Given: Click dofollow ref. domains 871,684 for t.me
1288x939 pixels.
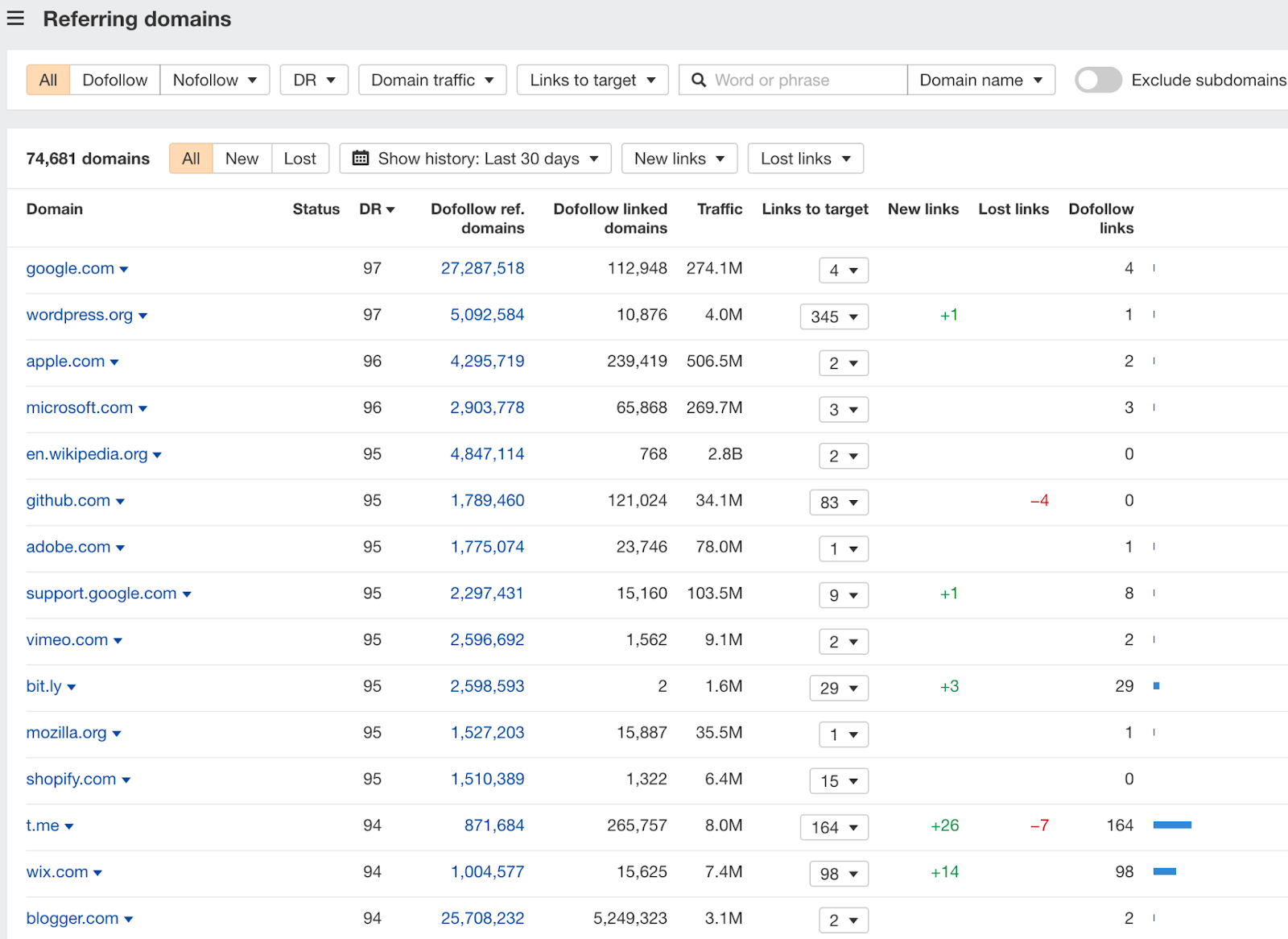Looking at the screenshot, I should pyautogui.click(x=494, y=825).
